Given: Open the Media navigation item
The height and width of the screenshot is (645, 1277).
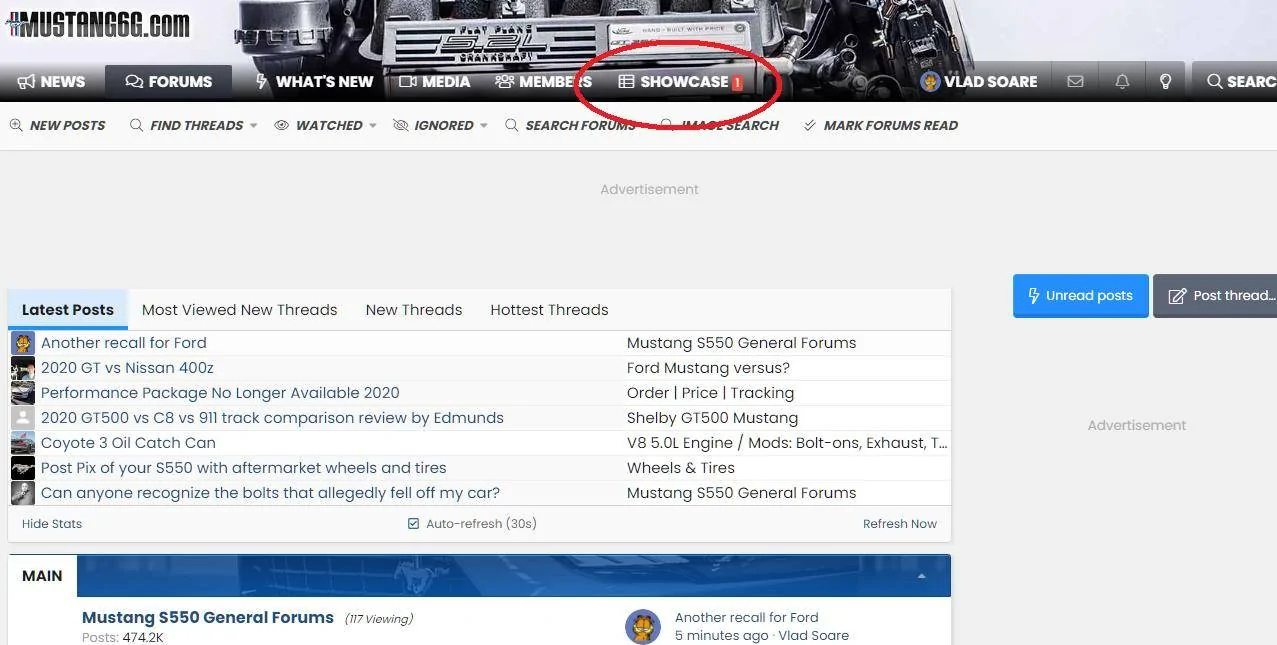Looking at the screenshot, I should (434, 82).
